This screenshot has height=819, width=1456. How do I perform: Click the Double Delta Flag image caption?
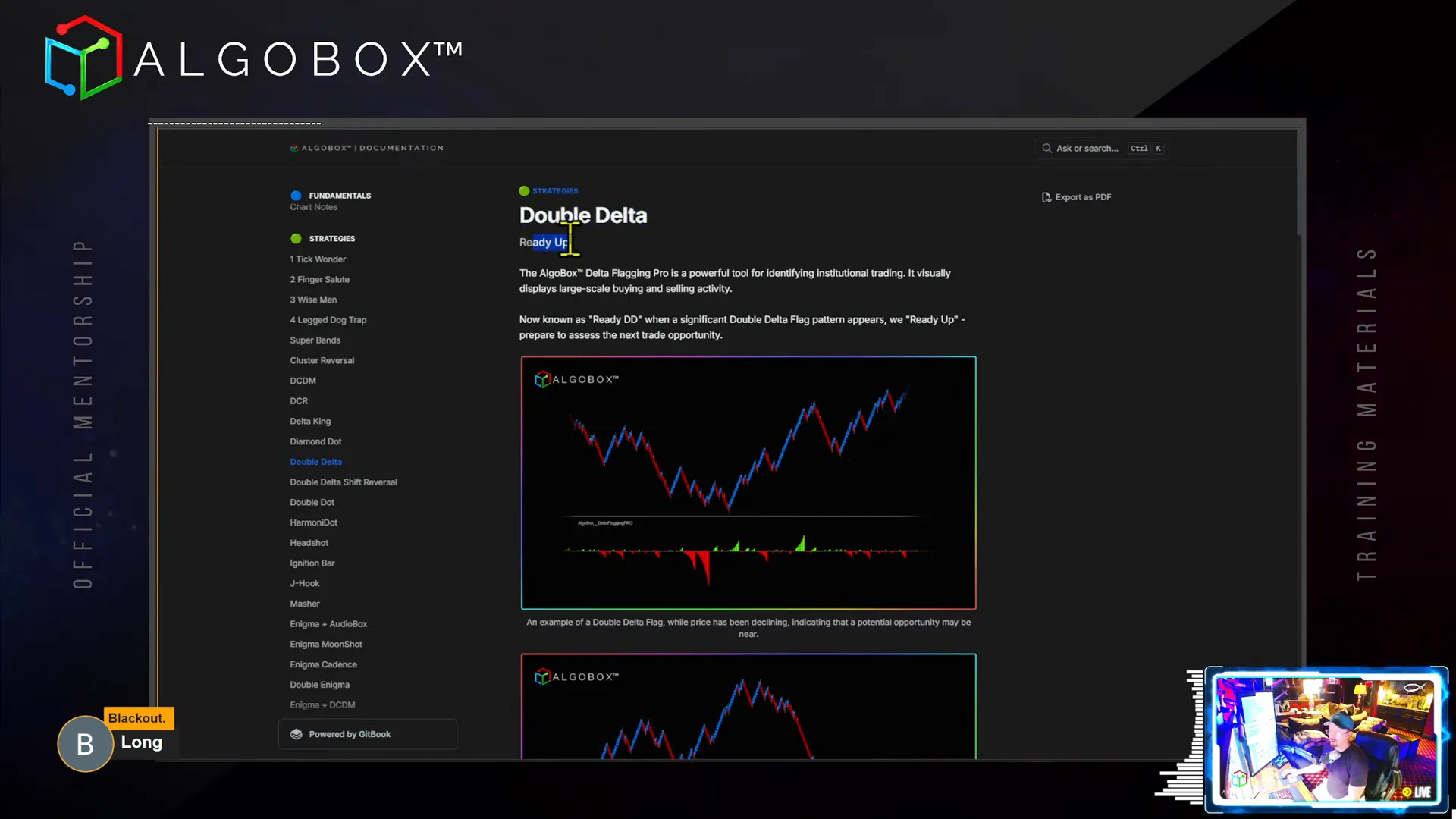click(x=748, y=628)
